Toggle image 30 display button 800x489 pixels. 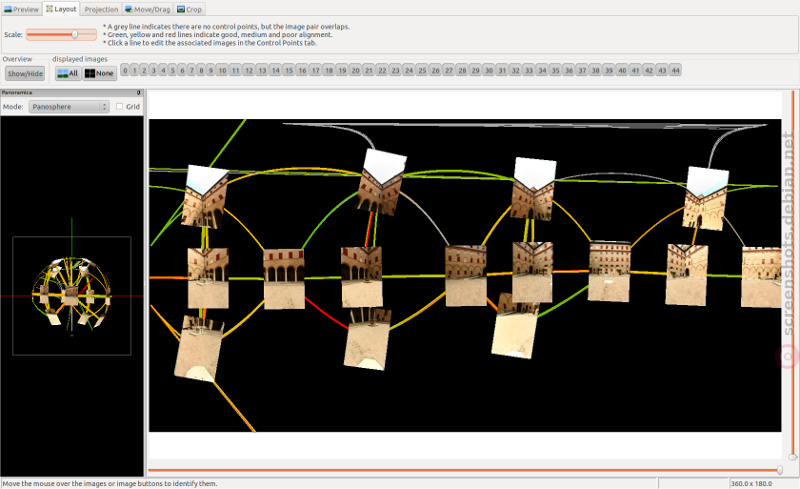489,70
